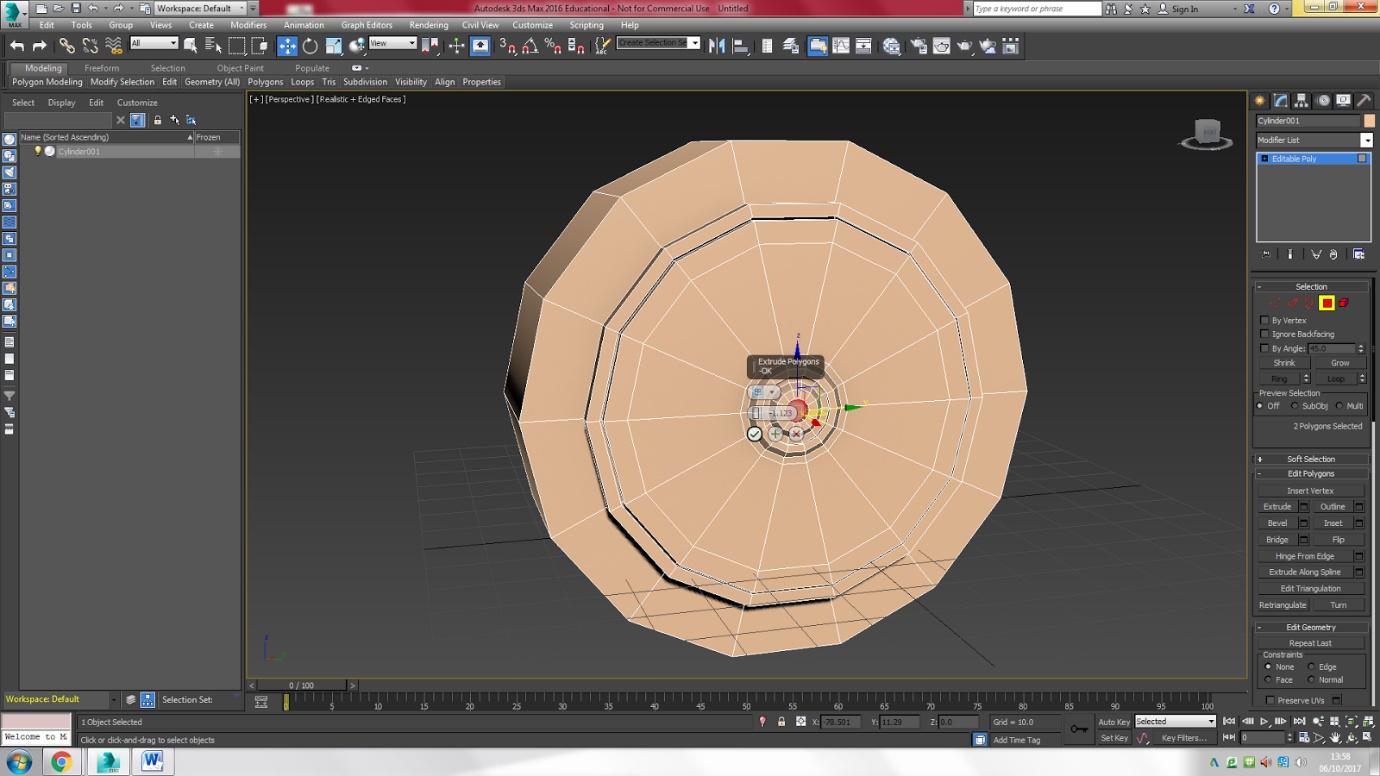Open the Create command panel tab
The height and width of the screenshot is (776, 1380).
tap(1260, 100)
